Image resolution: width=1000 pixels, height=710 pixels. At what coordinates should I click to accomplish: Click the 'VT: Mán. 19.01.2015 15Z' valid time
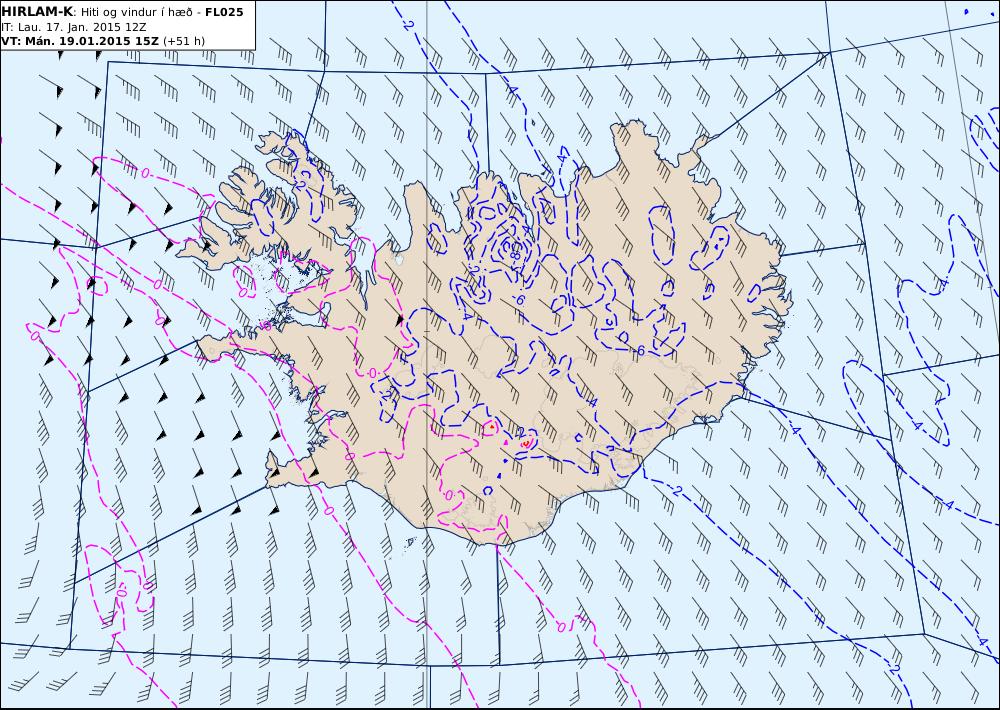click(x=81, y=41)
